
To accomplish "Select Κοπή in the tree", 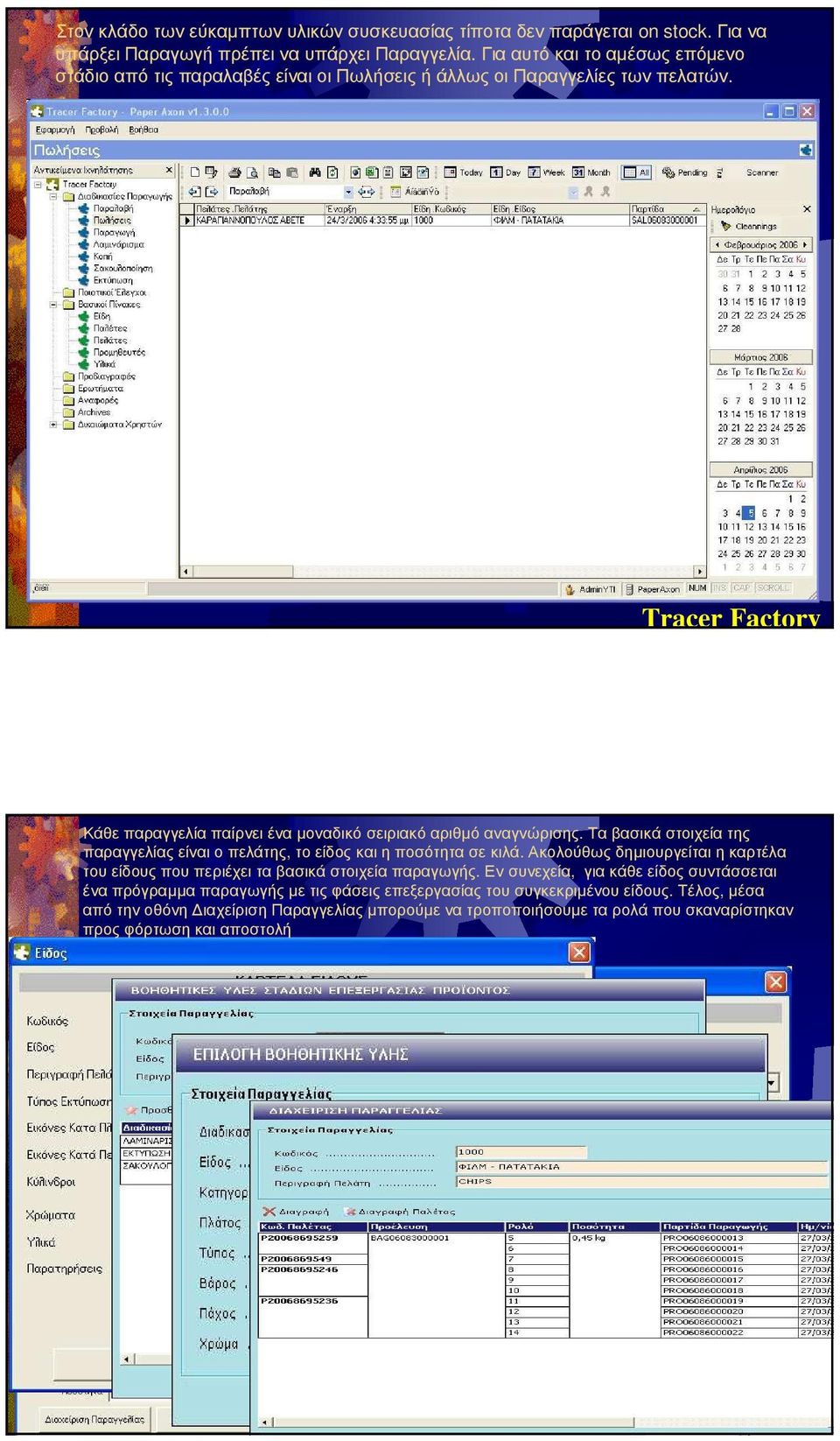I will click(103, 257).
